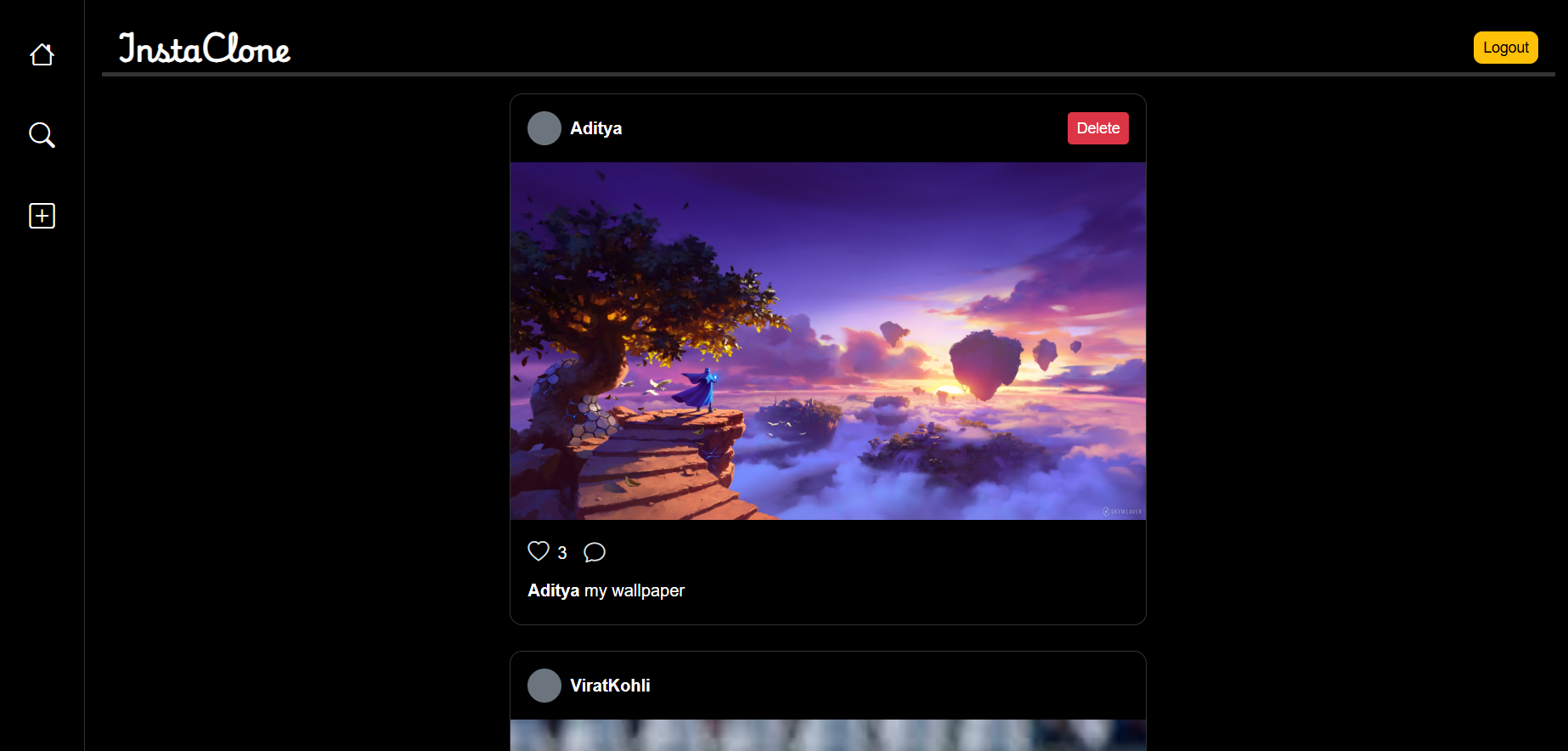The height and width of the screenshot is (751, 1568).
Task: Click ViratKohli's profile avatar
Action: point(544,686)
